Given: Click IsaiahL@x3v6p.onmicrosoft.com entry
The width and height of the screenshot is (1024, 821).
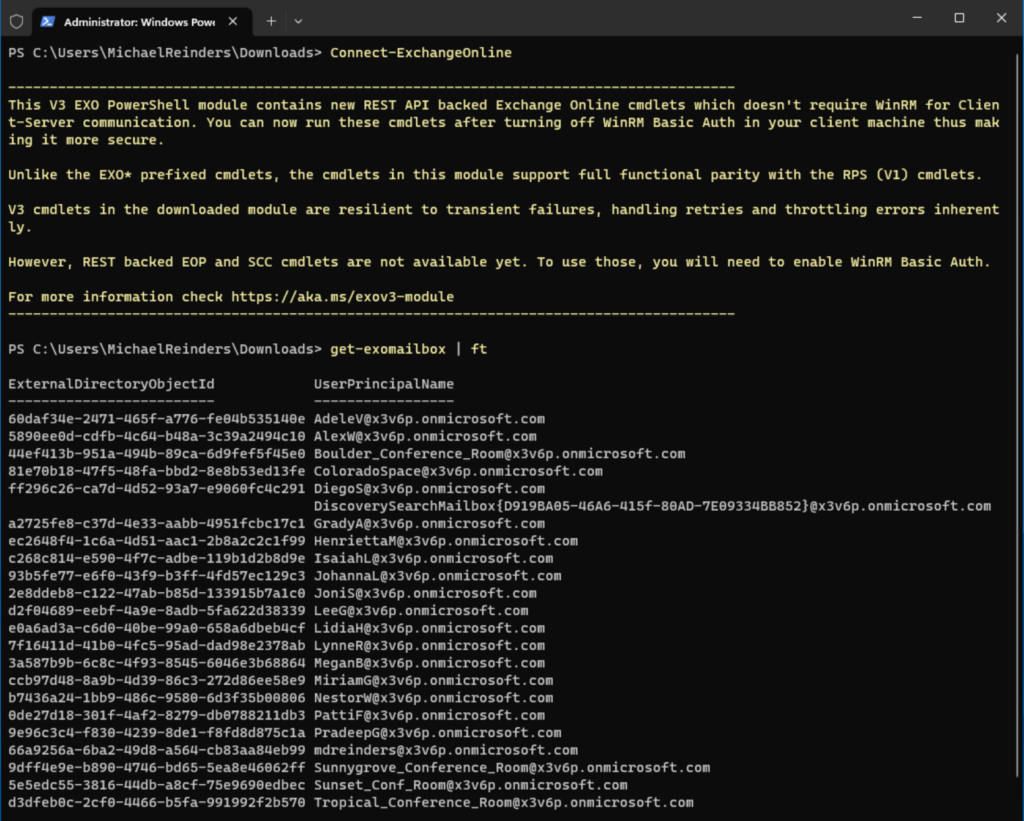Looking at the screenshot, I should 433,558.
